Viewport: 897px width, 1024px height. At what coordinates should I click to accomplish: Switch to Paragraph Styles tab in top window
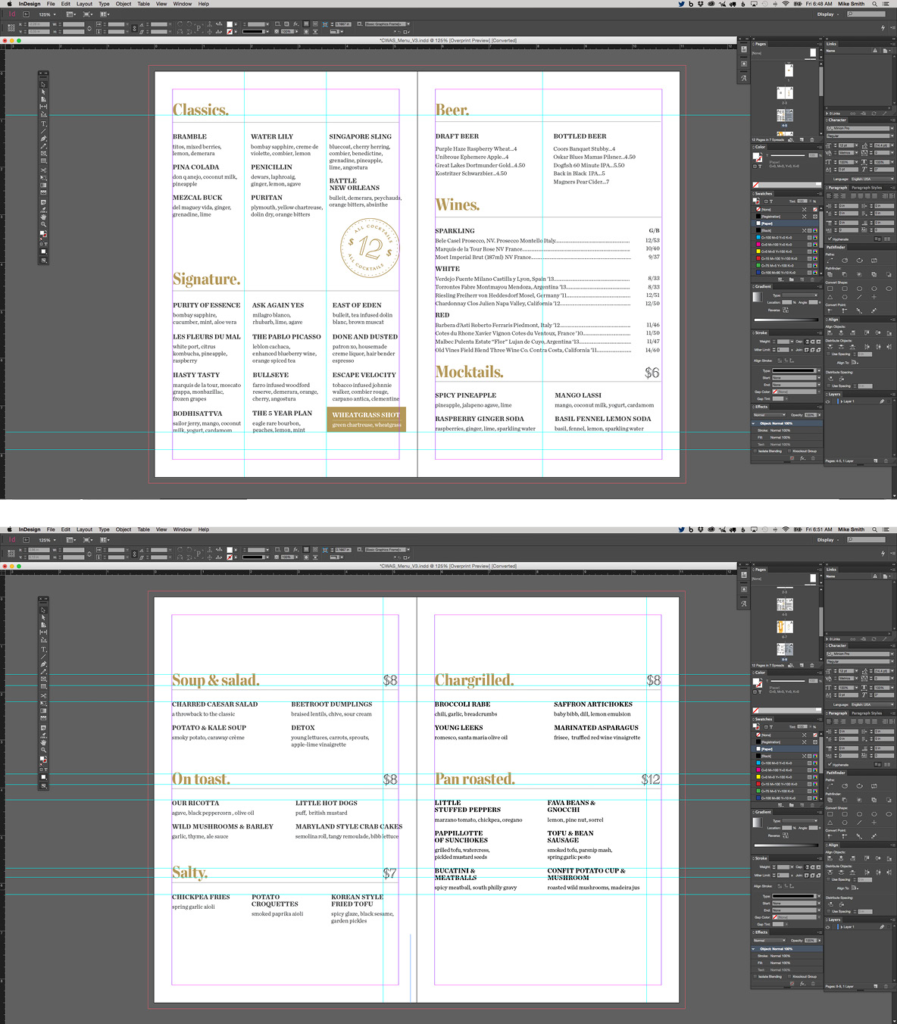point(868,187)
